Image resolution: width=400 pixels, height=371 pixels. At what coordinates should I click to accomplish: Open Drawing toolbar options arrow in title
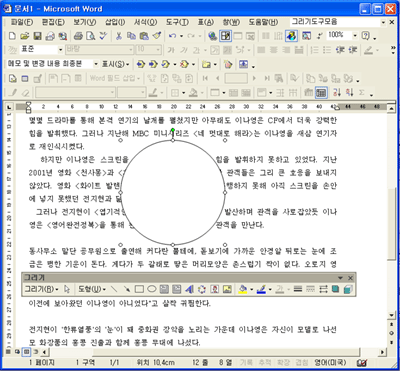(340, 278)
